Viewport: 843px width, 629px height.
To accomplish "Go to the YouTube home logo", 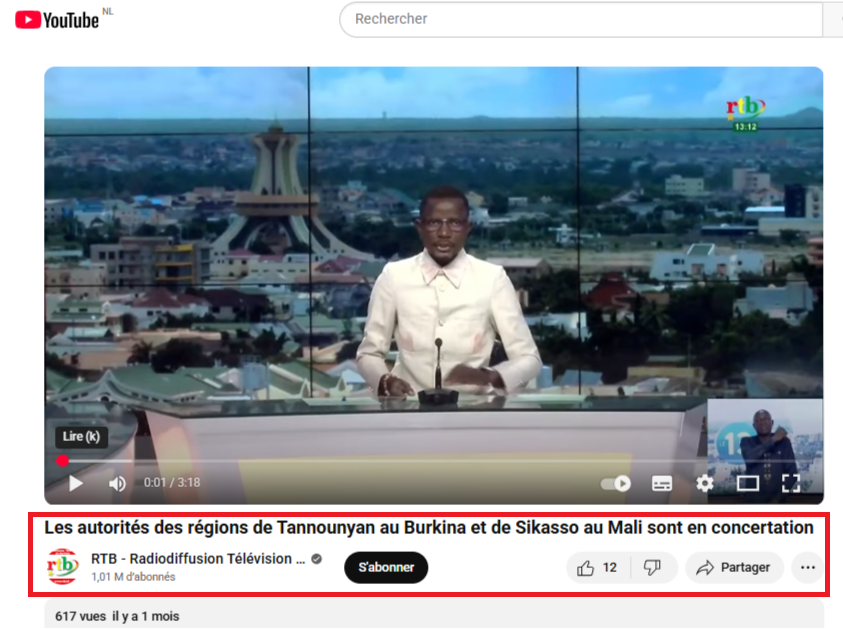I will pyautogui.click(x=58, y=19).
